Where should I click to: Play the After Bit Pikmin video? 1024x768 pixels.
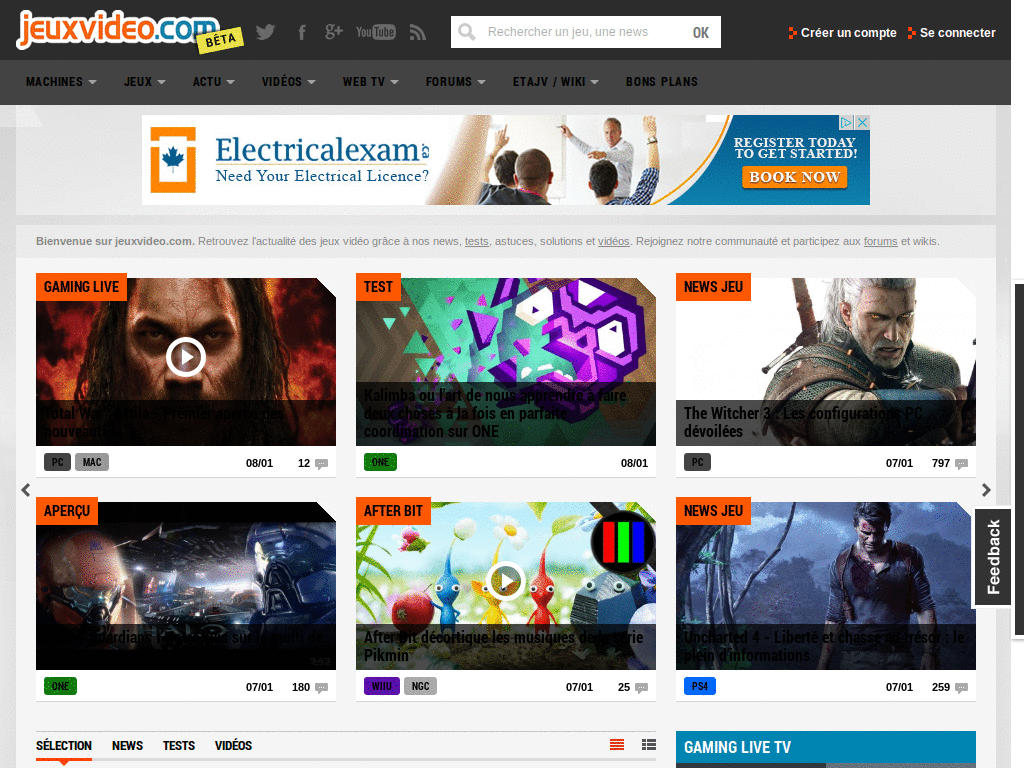click(505, 581)
